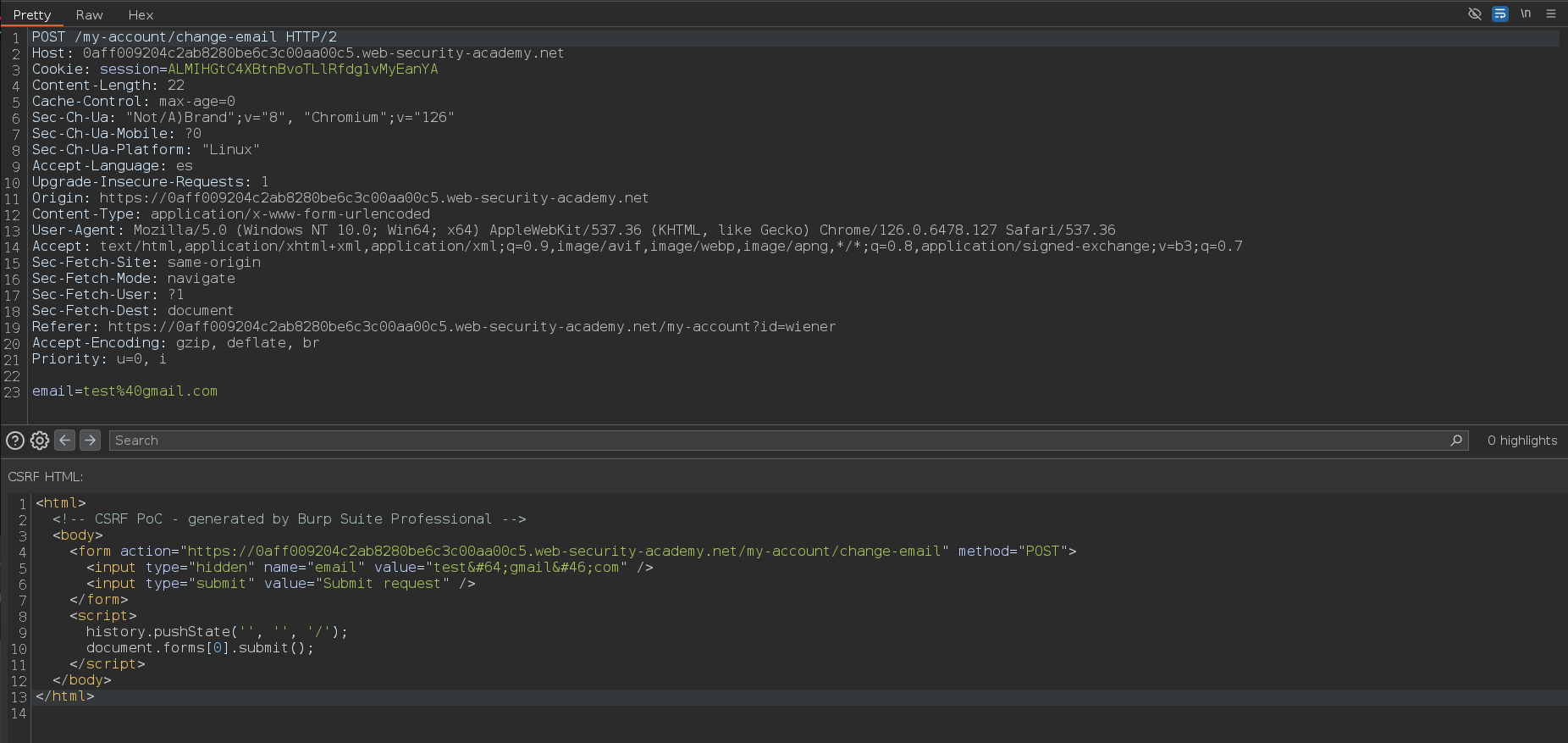This screenshot has width=1568, height=743.
Task: Click the opening <script> tag
Action: (x=103, y=616)
